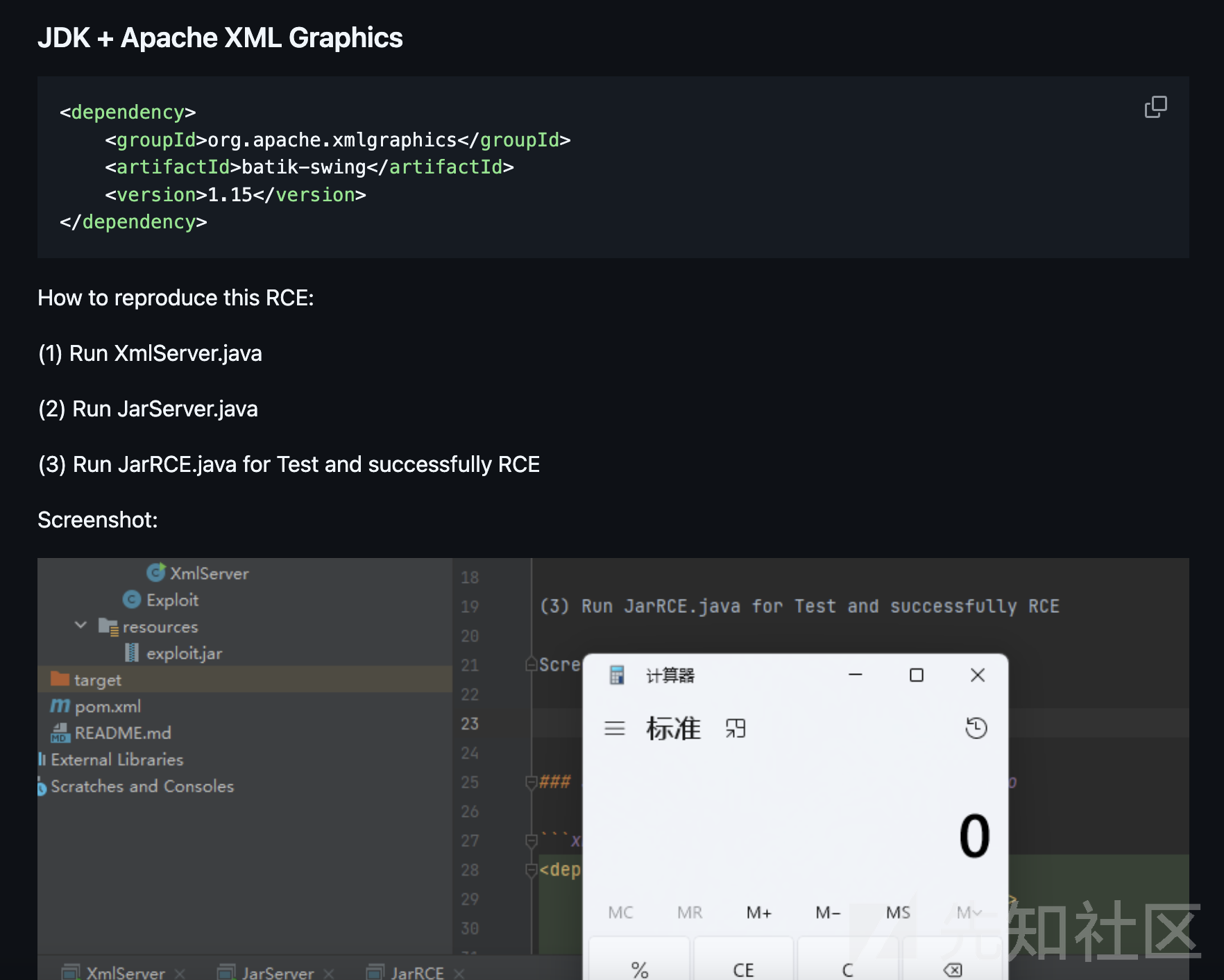Click calculator MC memory clear

click(x=620, y=913)
